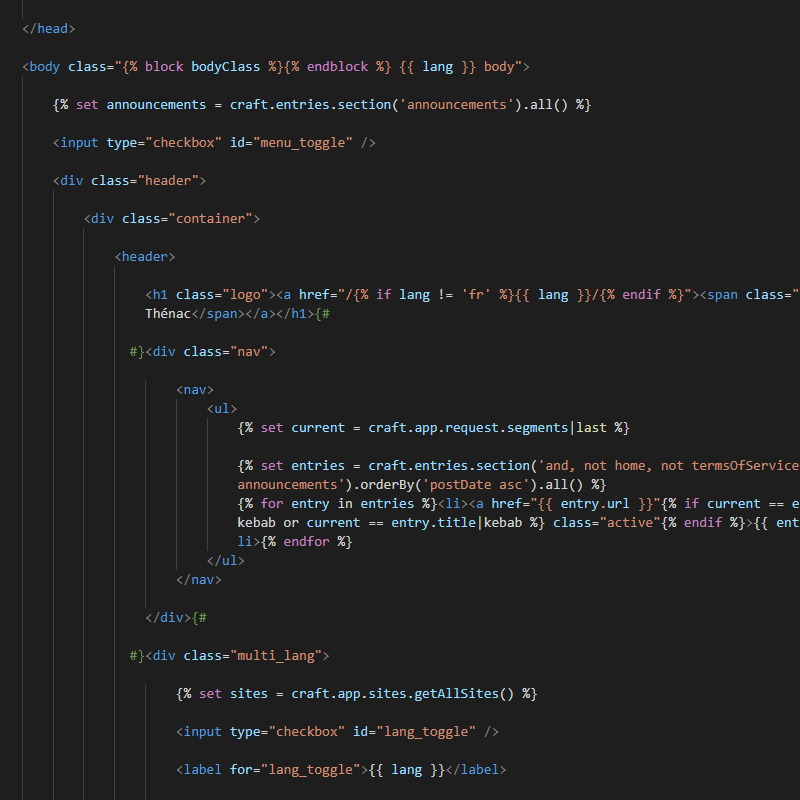The image size is (800, 800).
Task: Click the "header" class value
Action: click(168, 181)
